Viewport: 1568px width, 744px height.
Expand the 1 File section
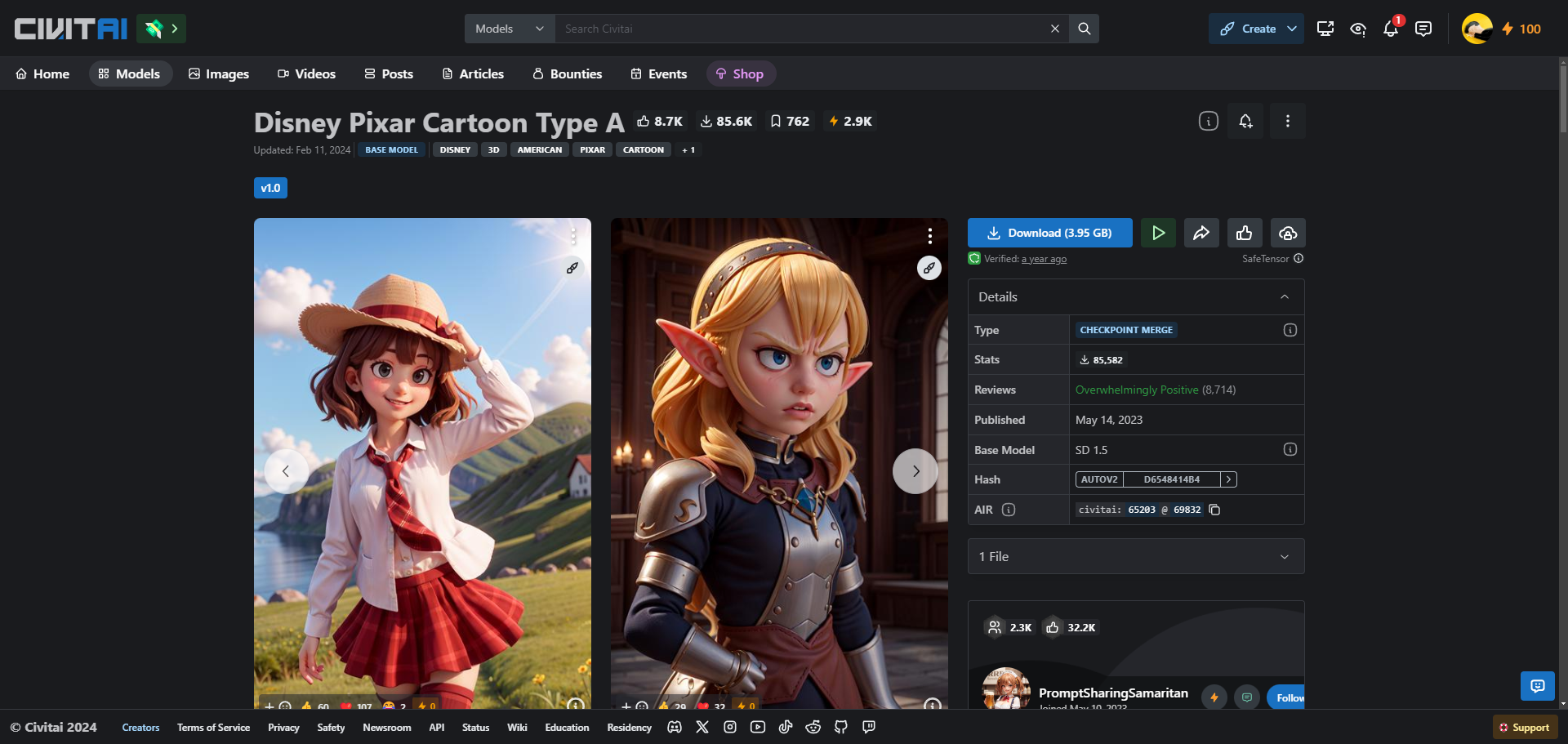pos(1136,556)
